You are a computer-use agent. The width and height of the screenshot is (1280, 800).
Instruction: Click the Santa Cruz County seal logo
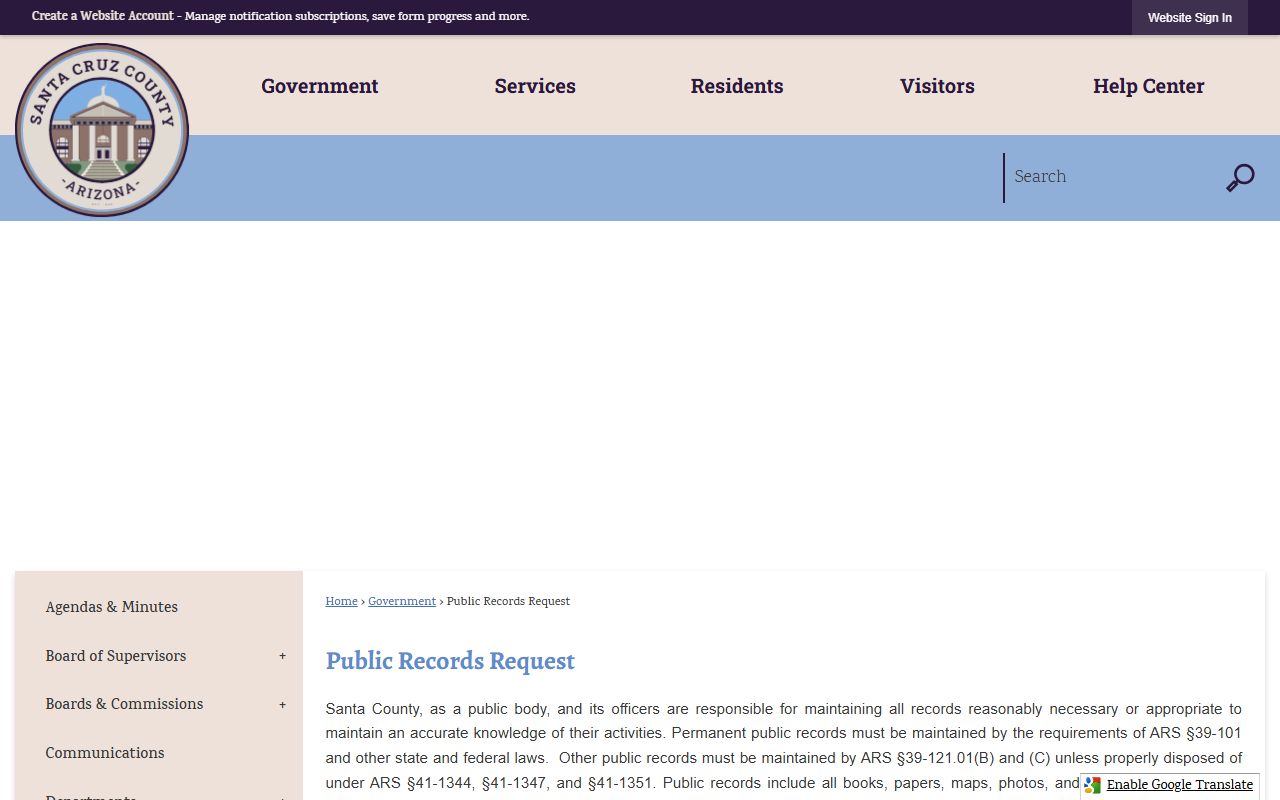(102, 130)
